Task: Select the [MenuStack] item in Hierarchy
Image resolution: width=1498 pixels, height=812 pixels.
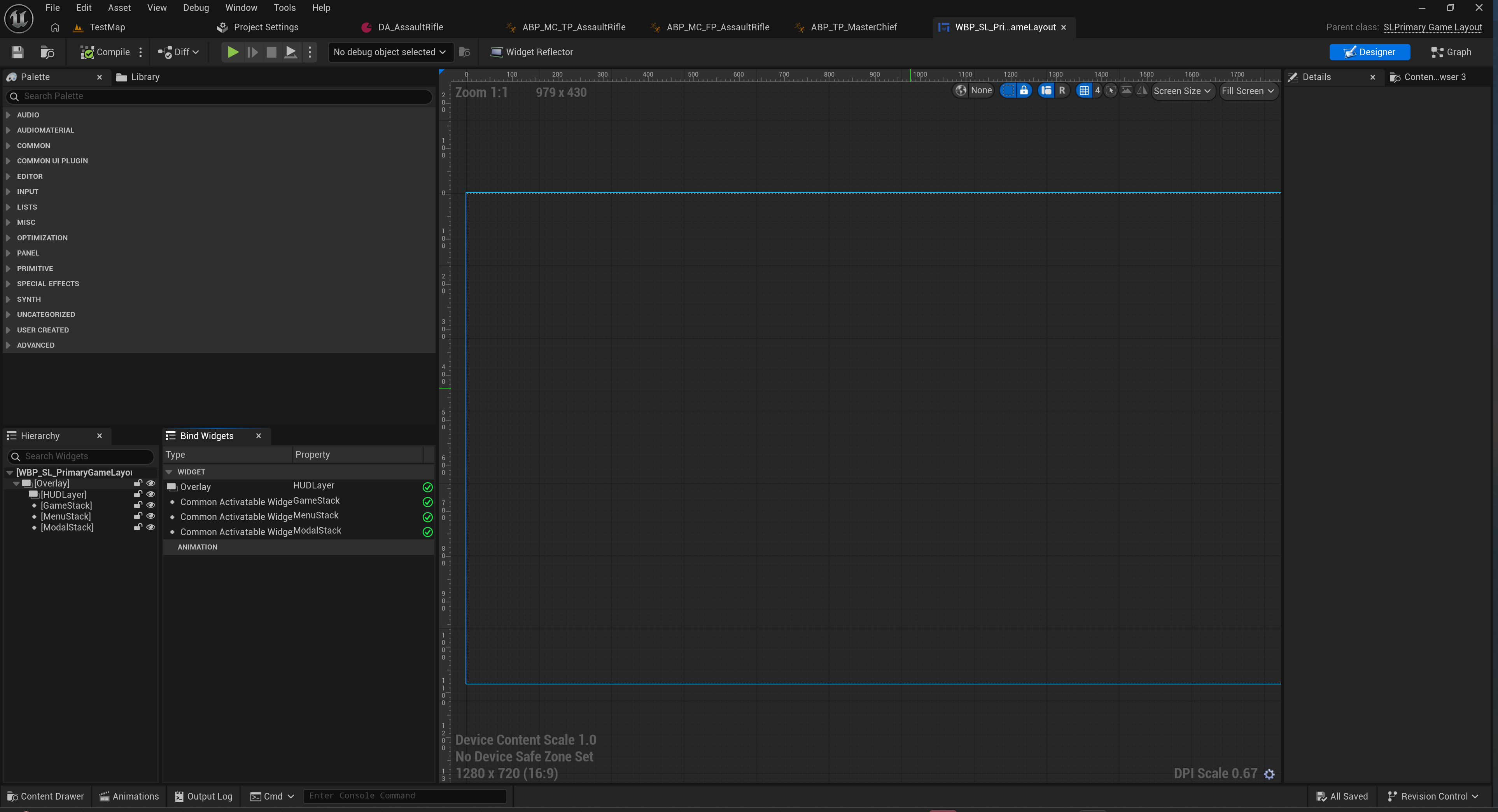Action: (x=66, y=516)
